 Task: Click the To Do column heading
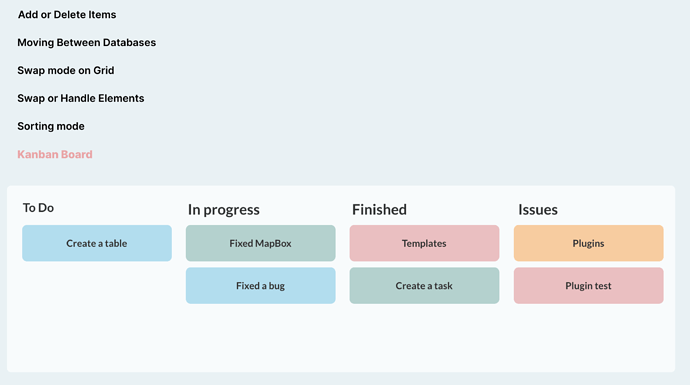[x=38, y=208]
